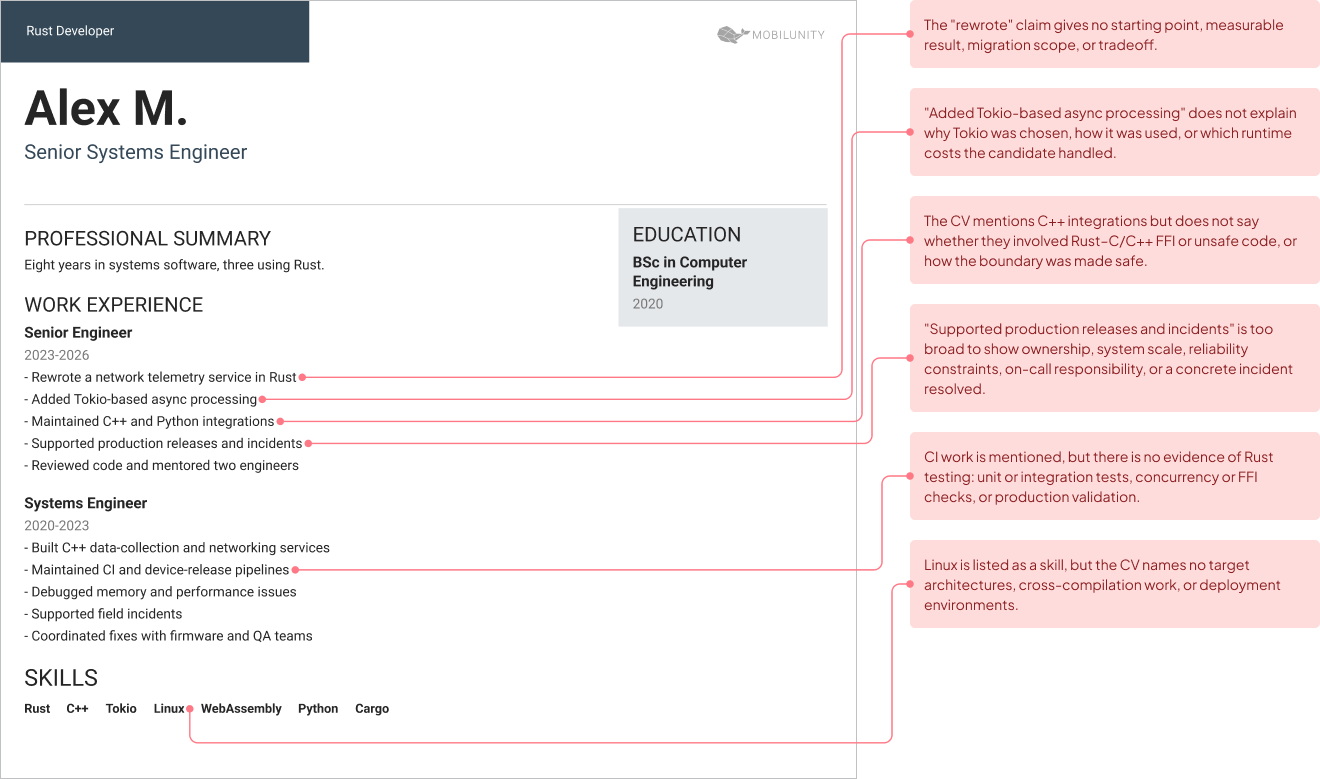Click the "MOBILUNITY" wordmark text
Screen dimensions: 1320x779
coord(790,35)
